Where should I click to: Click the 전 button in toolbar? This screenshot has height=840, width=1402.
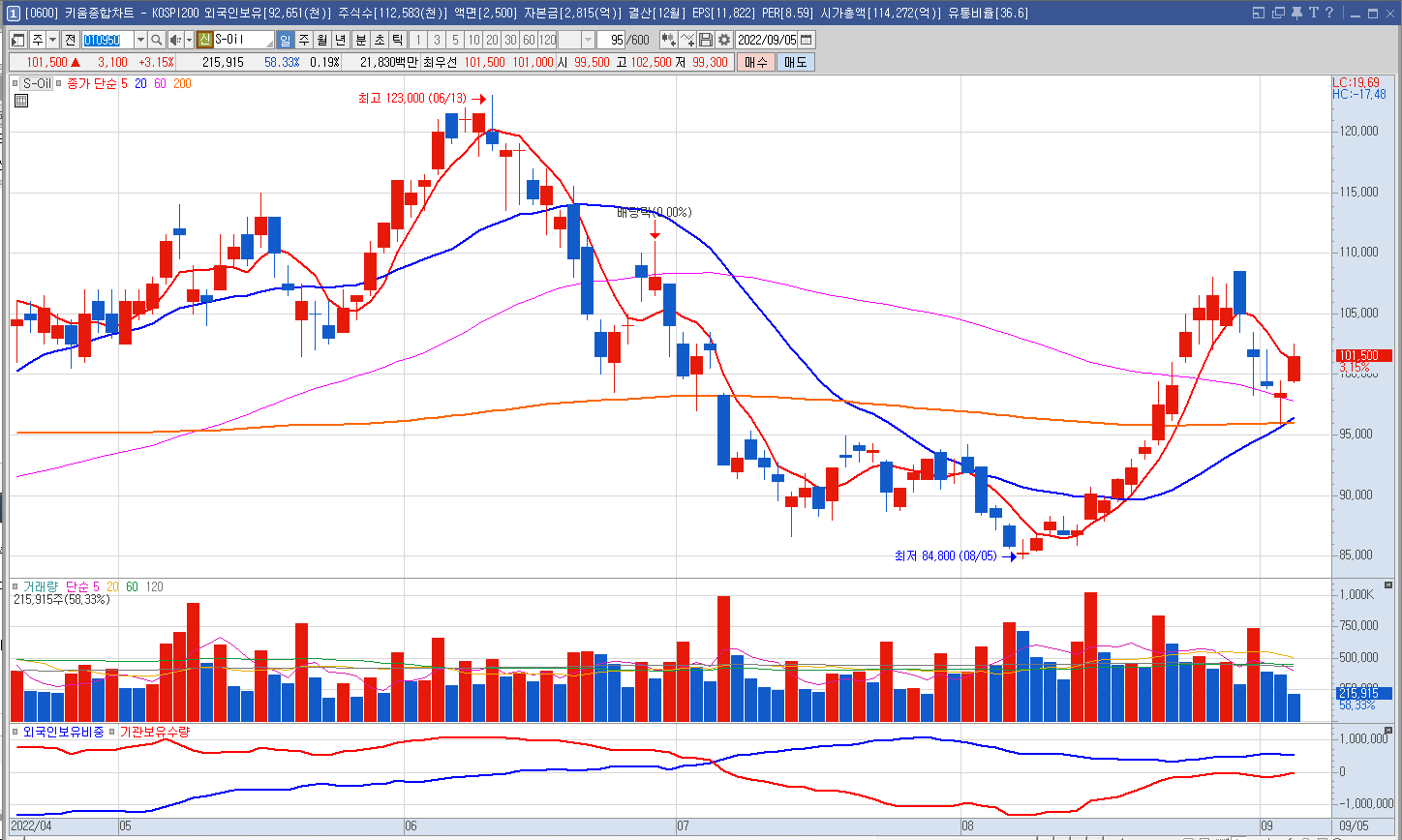pos(70,40)
